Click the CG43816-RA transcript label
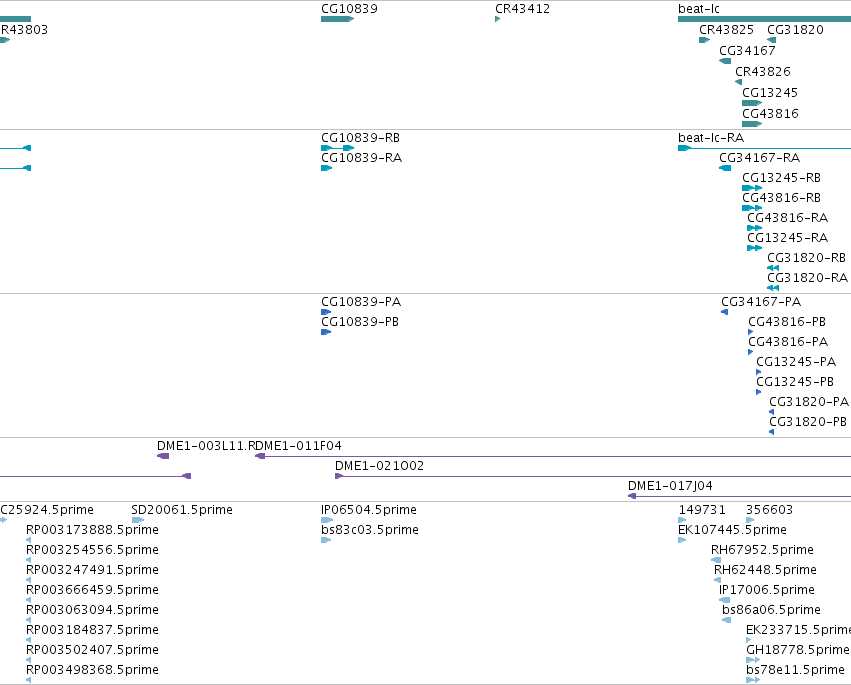This screenshot has width=851, height=685. (x=788, y=218)
